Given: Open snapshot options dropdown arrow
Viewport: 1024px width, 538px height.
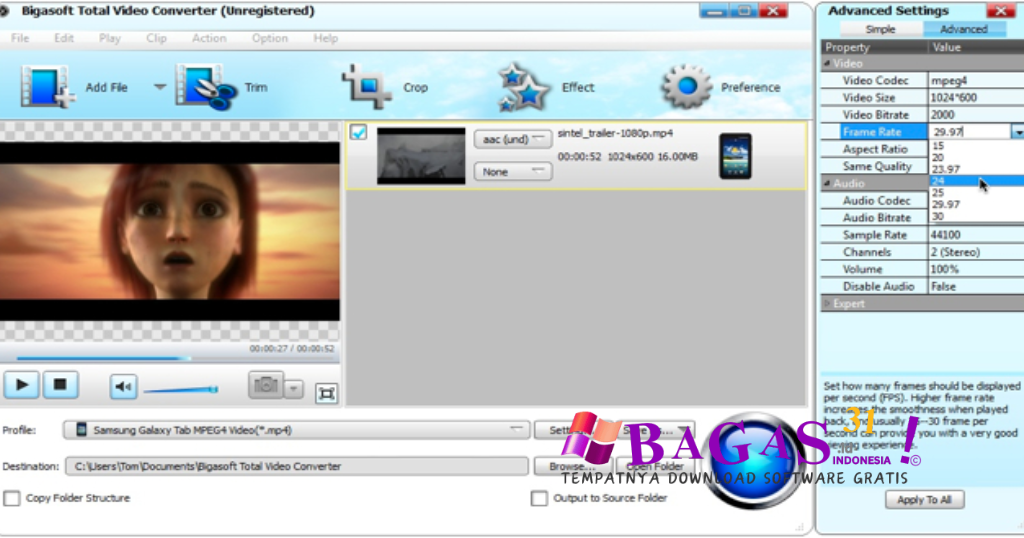Looking at the screenshot, I should (x=294, y=389).
